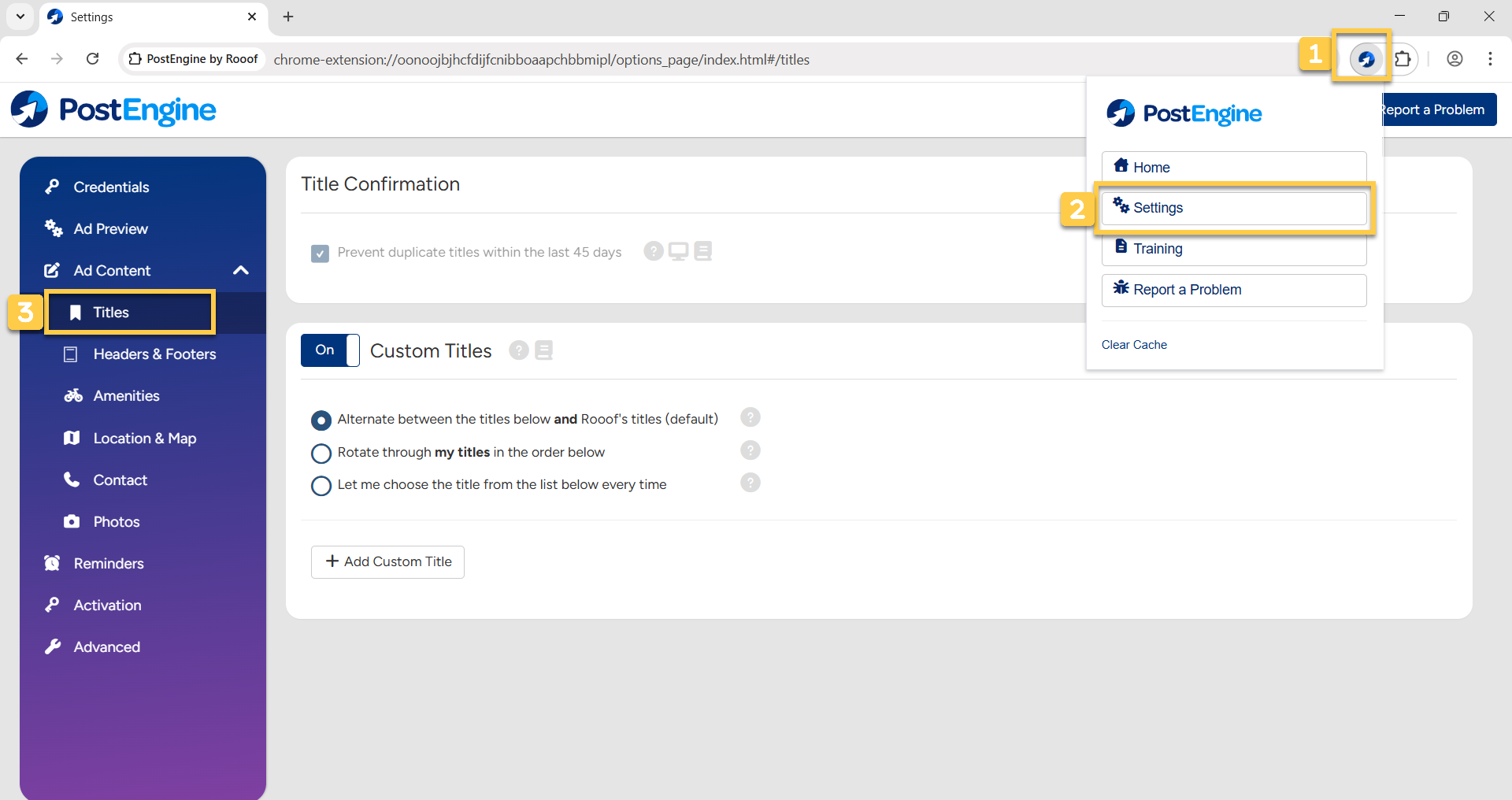
Task: Click the blue Report a Problem header button
Action: click(x=1440, y=109)
